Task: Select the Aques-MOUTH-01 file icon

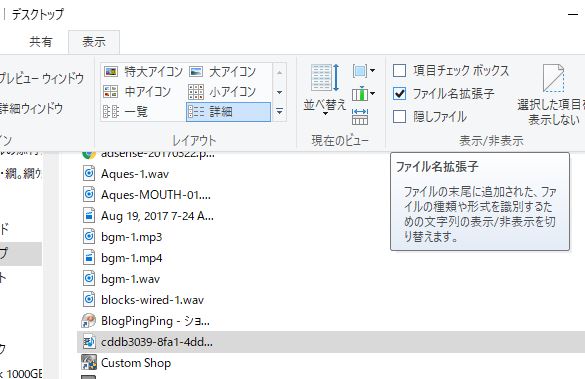Action: 89,195
